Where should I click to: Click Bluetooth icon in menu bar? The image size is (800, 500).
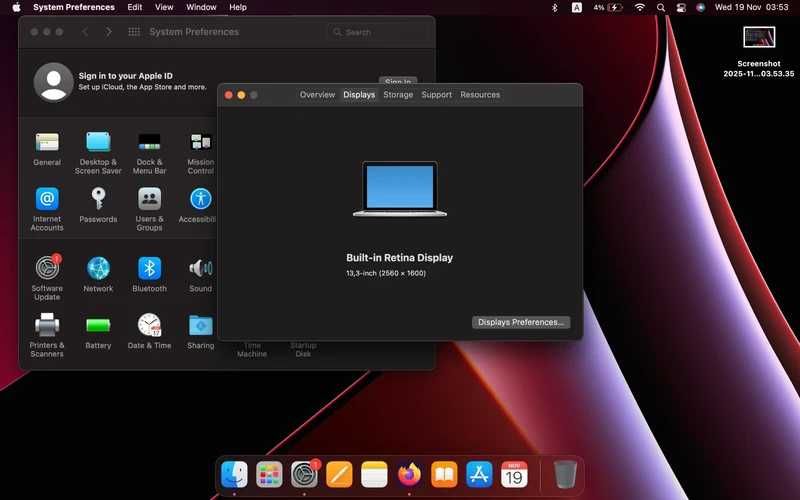555,7
